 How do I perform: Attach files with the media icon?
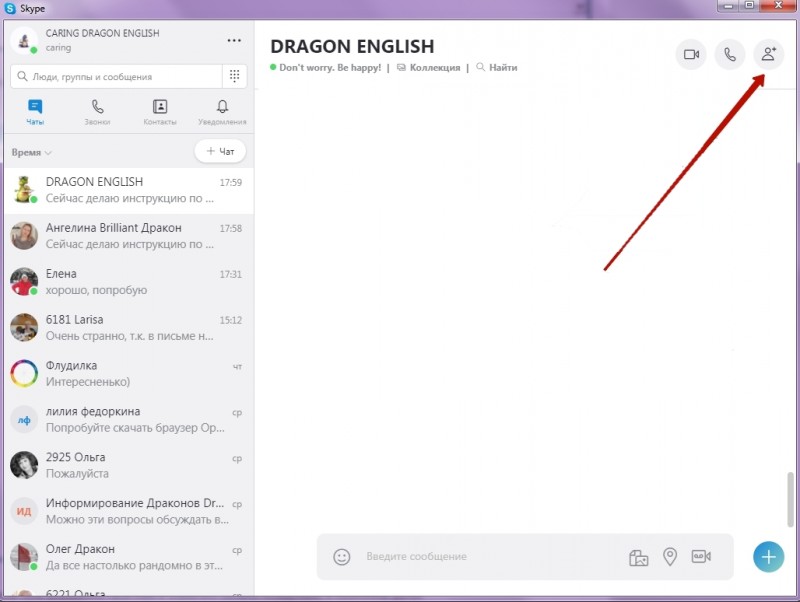638,557
